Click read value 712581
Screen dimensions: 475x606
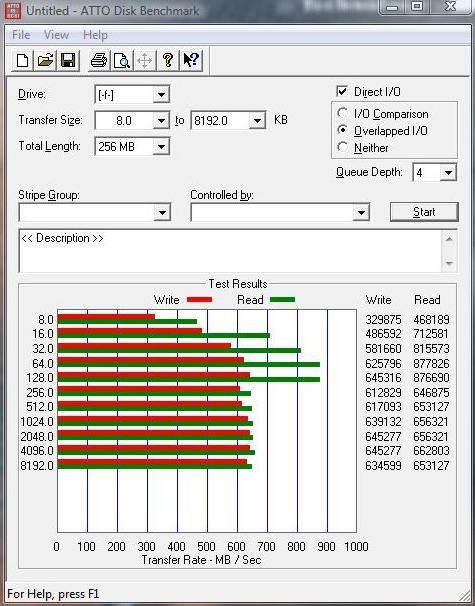[x=431, y=334]
